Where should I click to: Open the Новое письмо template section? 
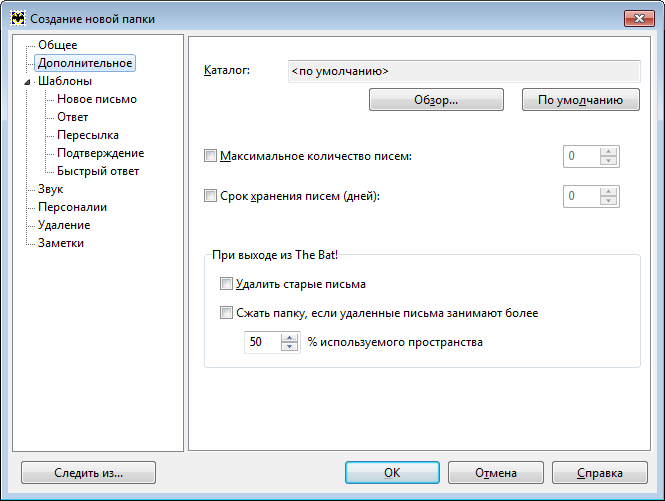tap(97, 99)
